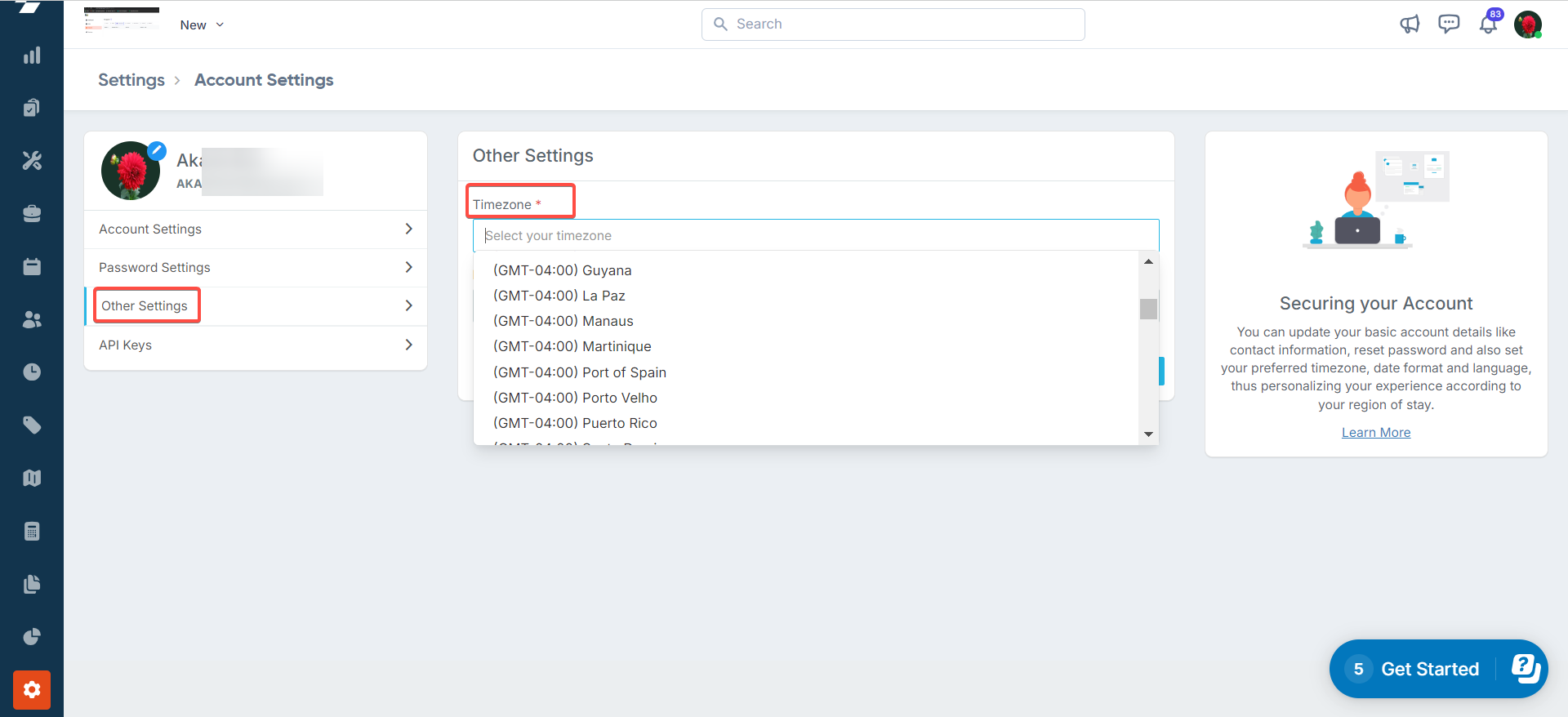Click the price tag sidebar icon

click(32, 425)
